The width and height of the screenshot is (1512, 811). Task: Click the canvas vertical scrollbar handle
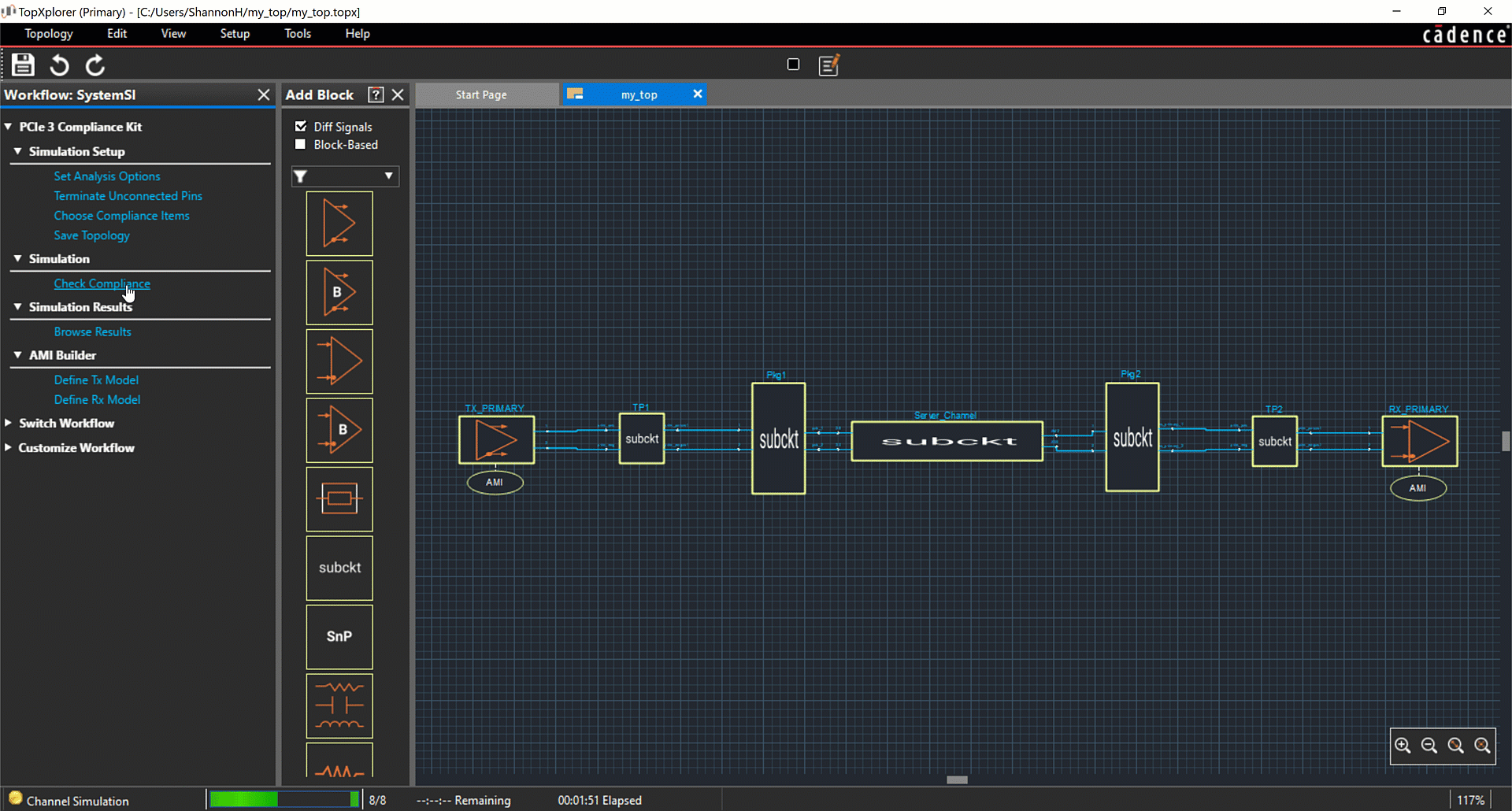pos(1506,441)
